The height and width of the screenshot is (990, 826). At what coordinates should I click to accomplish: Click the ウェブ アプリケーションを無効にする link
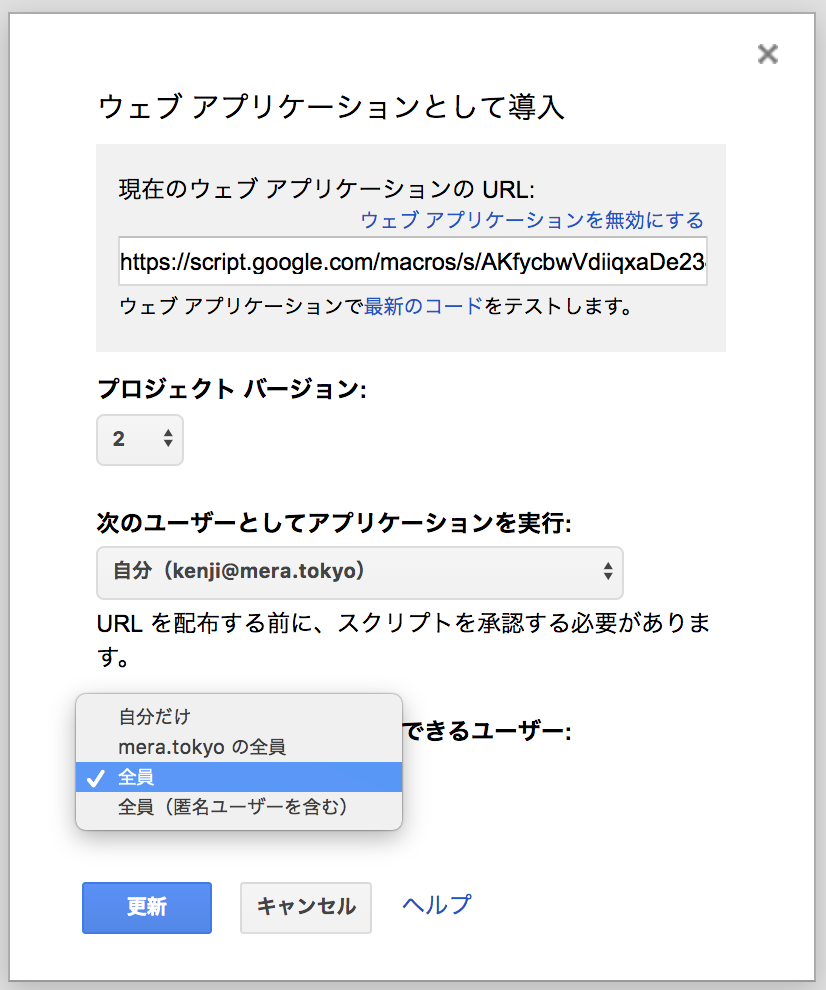(530, 219)
